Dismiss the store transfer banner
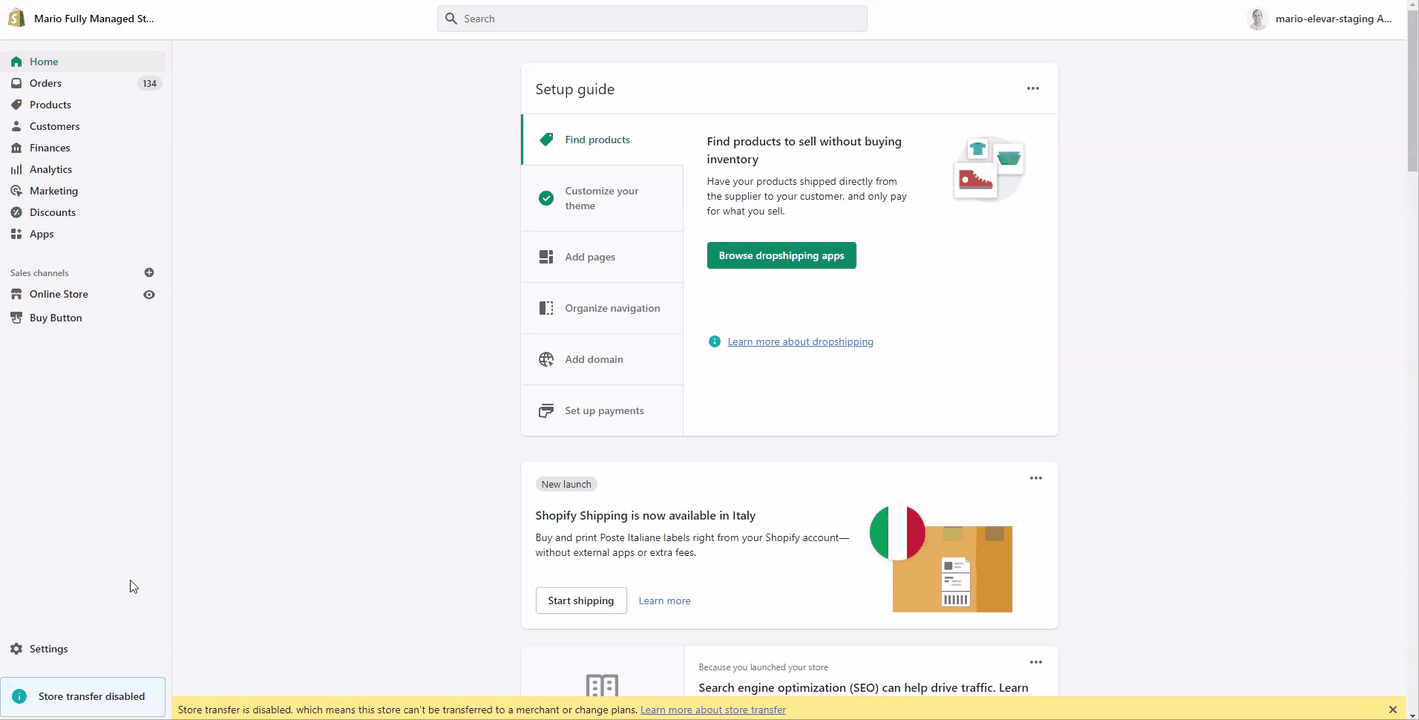The image size is (1419, 720). [1392, 710]
